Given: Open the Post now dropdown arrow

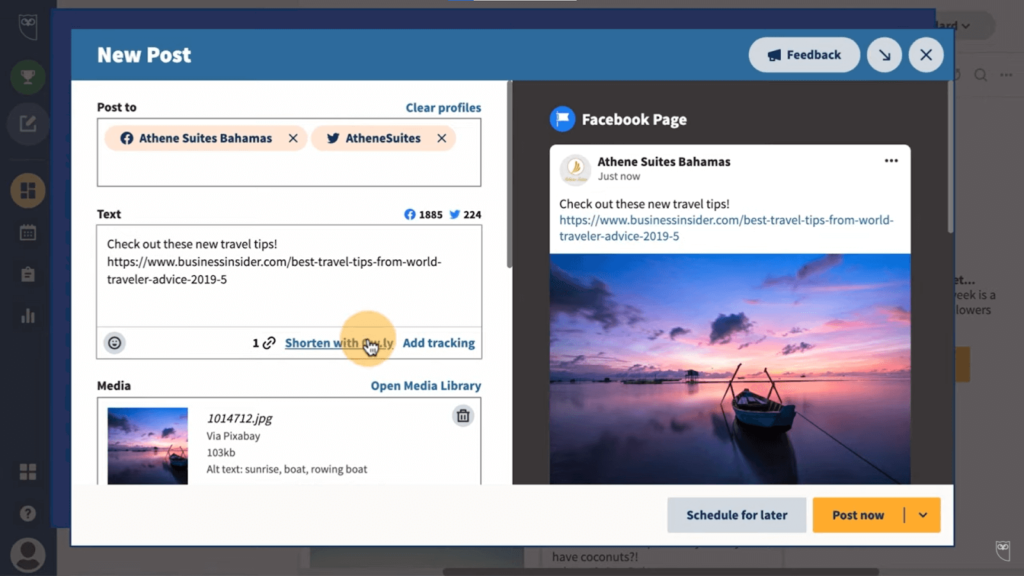Looking at the screenshot, I should click(923, 515).
